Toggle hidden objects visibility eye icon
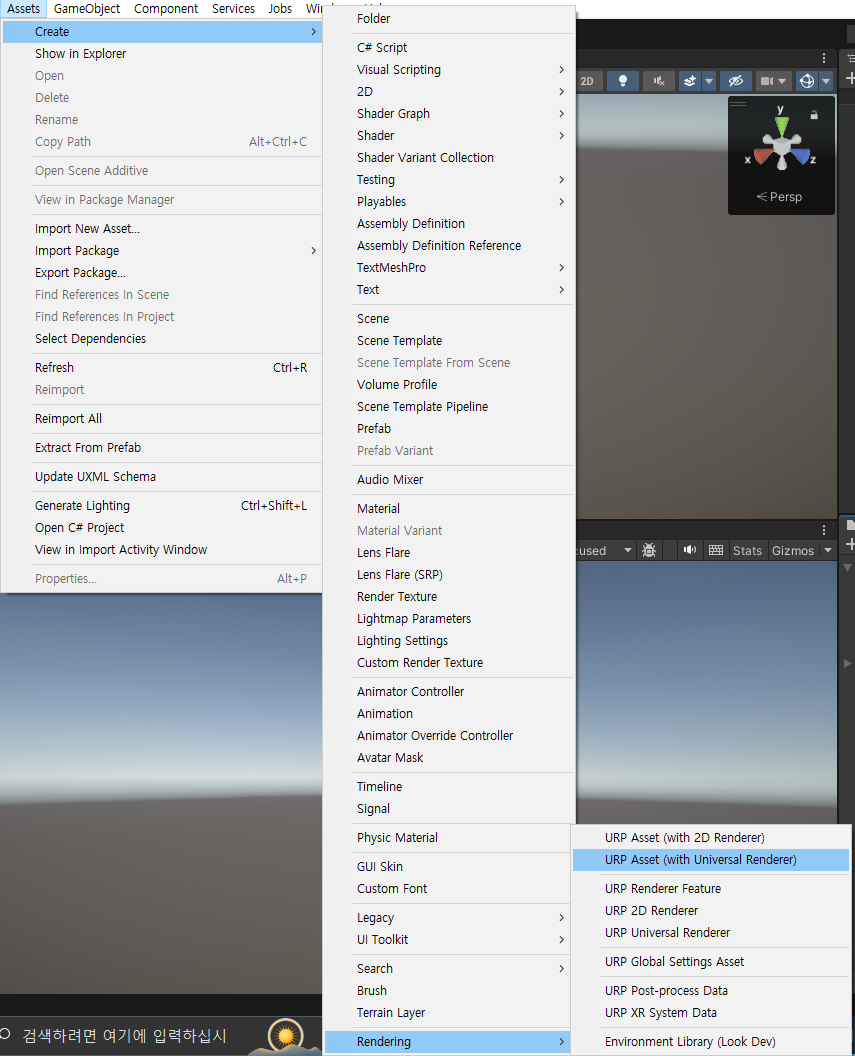Screen dimensions: 855x1056 tap(736, 81)
